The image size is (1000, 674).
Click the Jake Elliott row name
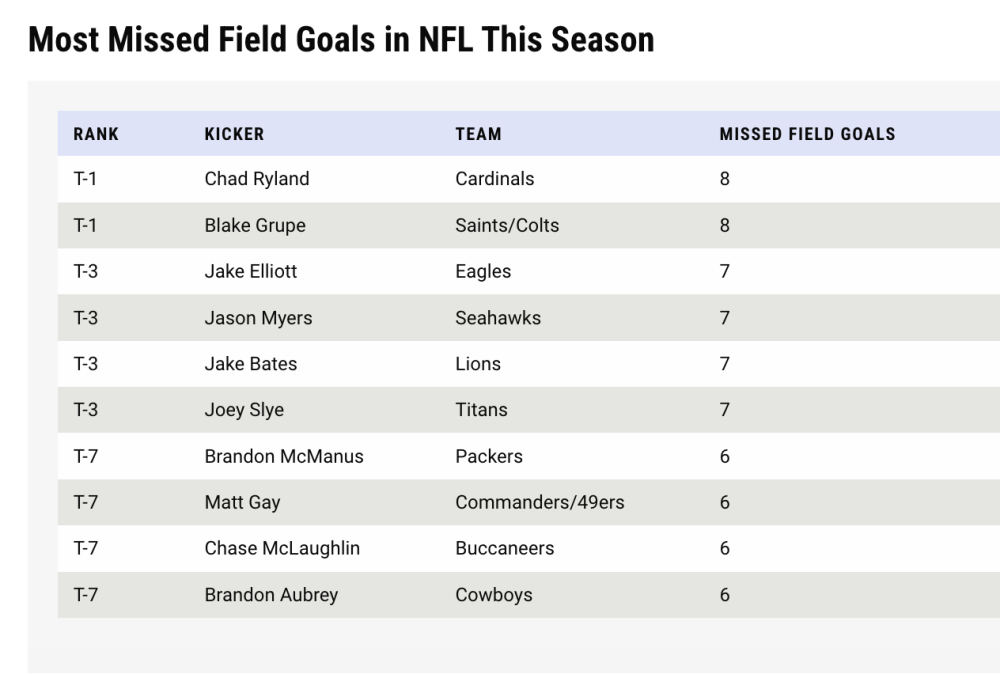tap(251, 272)
